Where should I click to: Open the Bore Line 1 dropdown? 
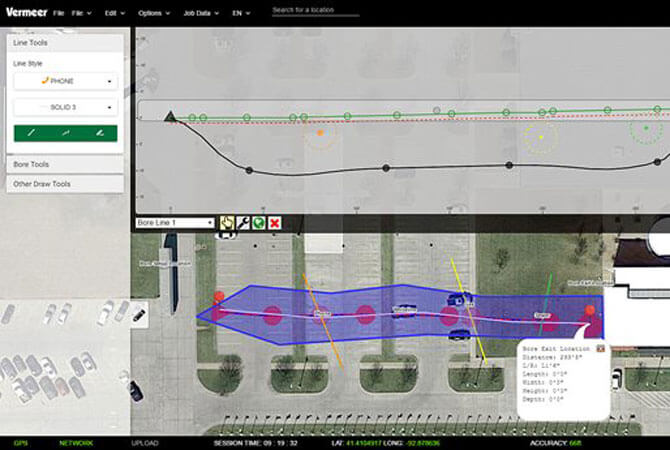[175, 222]
